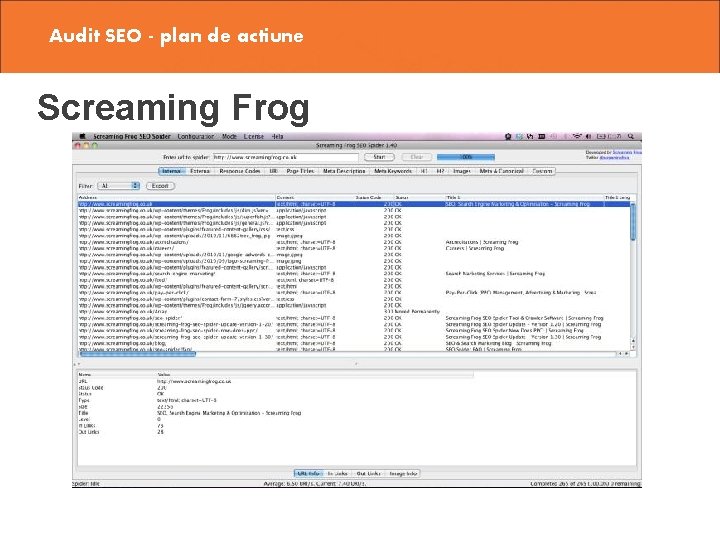Open the Help menu
Viewport: 720px width, 540px height.
tap(277, 136)
